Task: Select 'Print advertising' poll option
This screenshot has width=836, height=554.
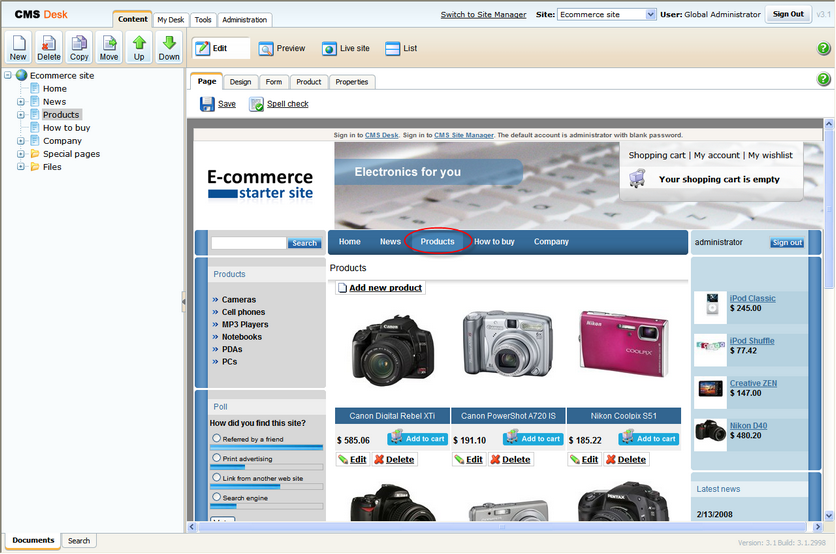Action: click(x=216, y=457)
